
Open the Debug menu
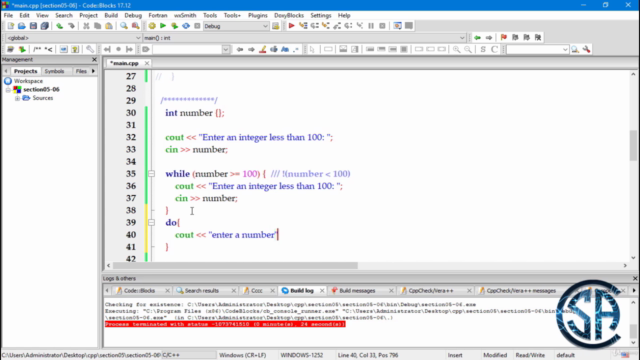pos(133,15)
